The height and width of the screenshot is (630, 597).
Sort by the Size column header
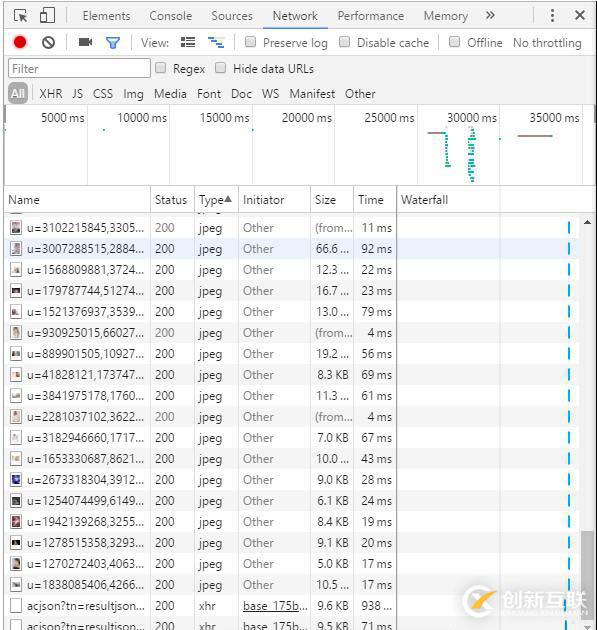[x=332, y=200]
